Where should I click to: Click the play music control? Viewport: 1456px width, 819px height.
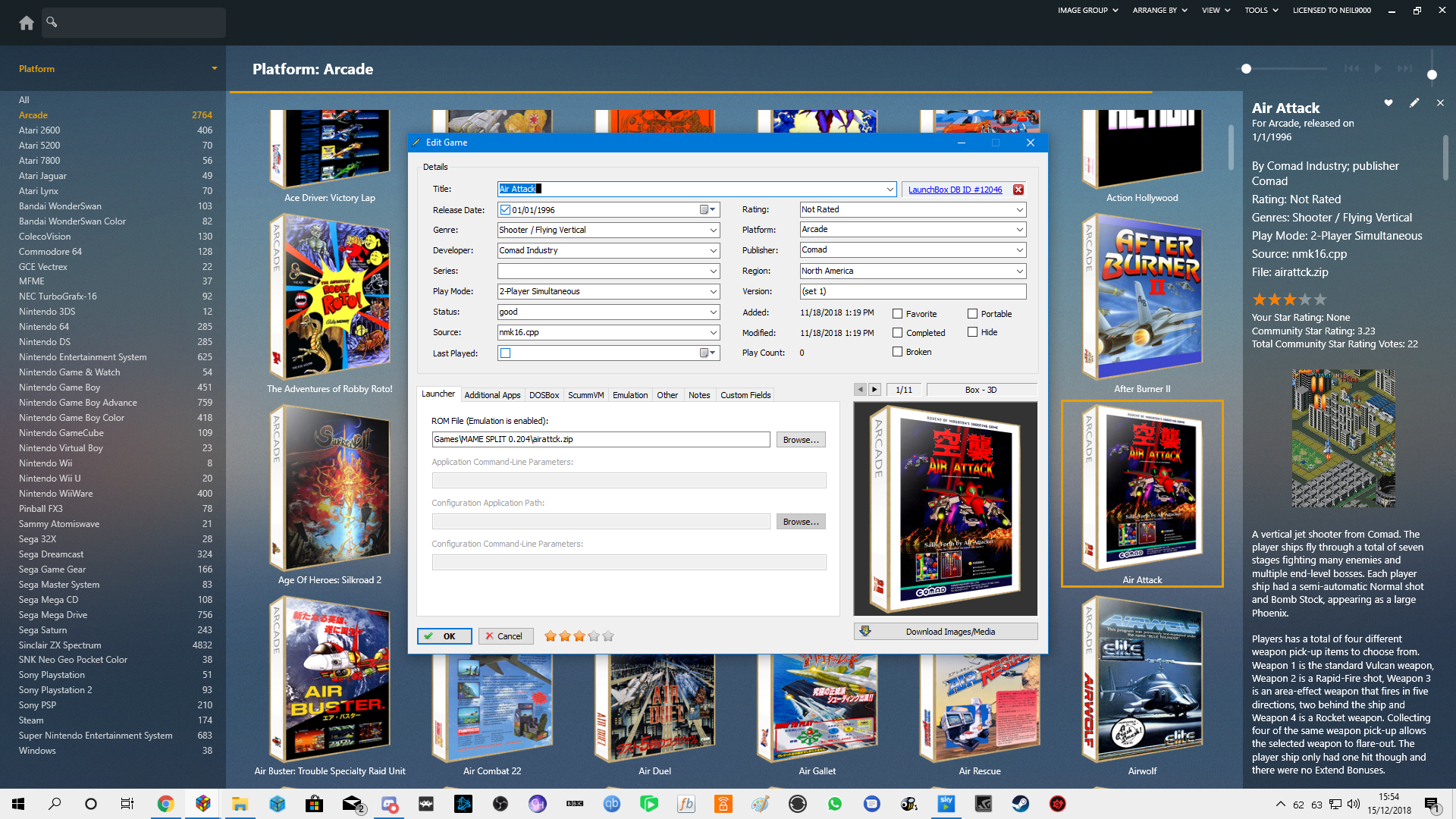click(1378, 68)
